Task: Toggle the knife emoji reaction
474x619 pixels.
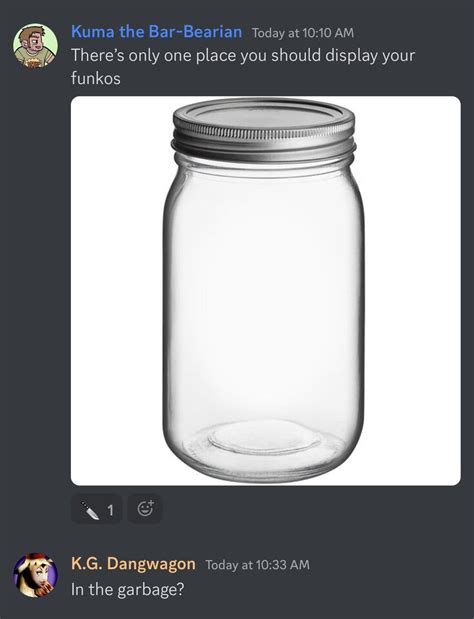Action: [x=97, y=510]
